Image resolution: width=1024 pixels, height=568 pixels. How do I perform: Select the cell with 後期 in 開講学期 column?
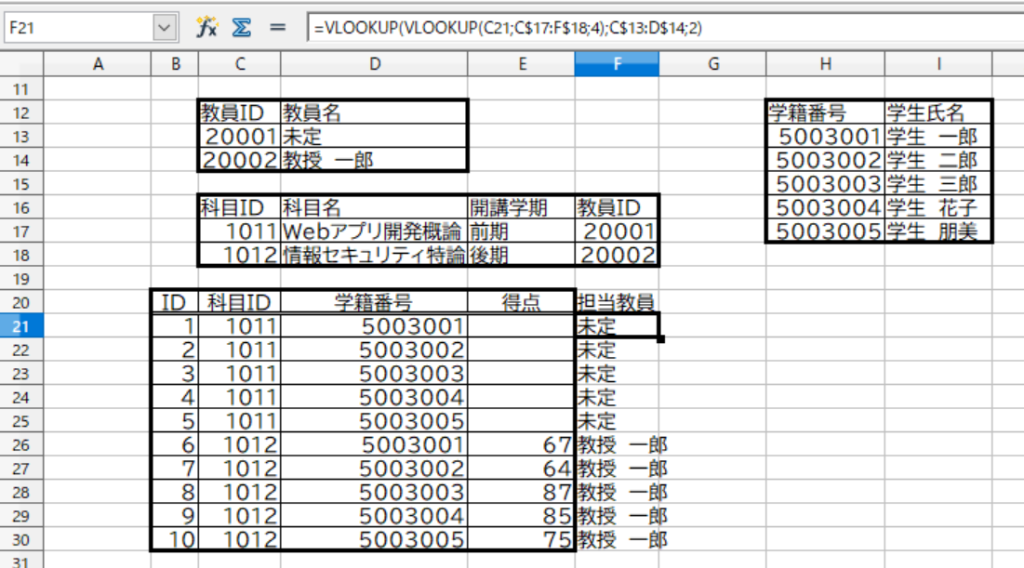click(520, 255)
